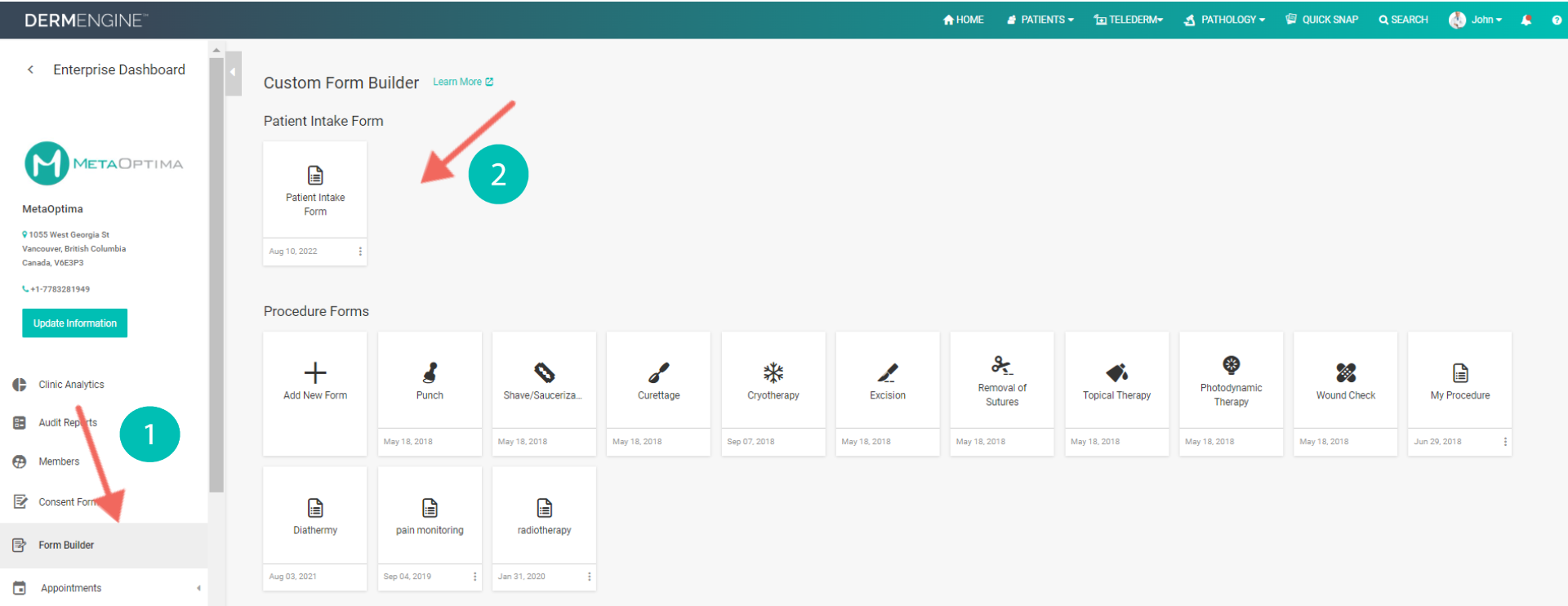Click the MetaOptima clinic address

coord(73,248)
